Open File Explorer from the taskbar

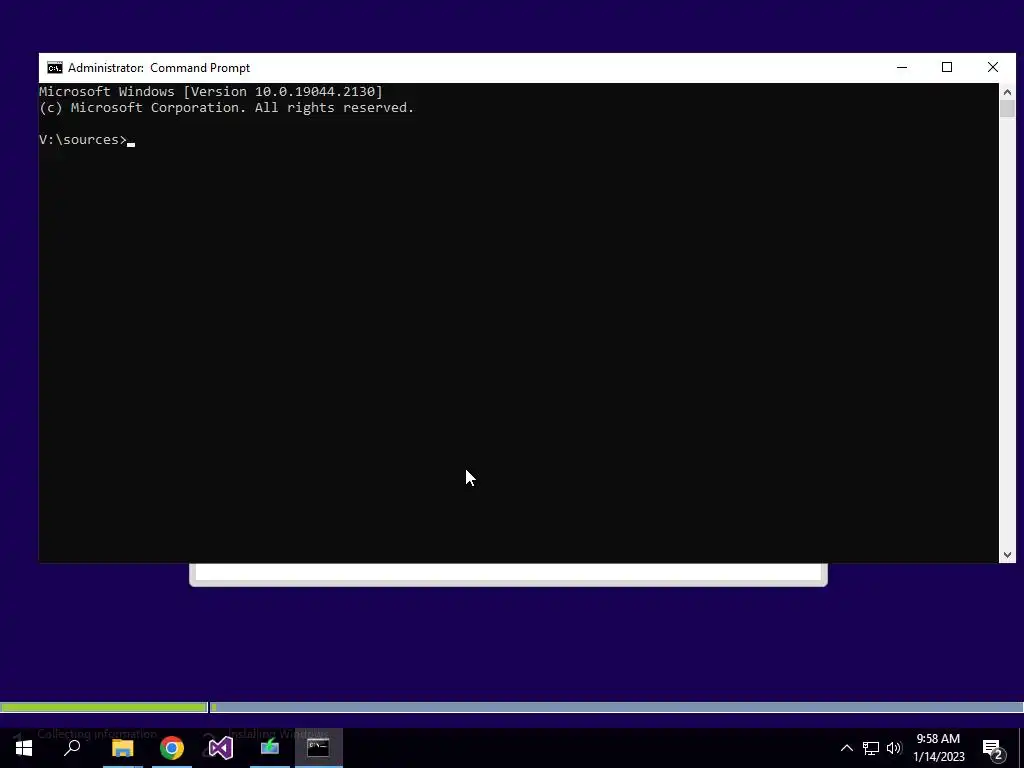click(122, 748)
